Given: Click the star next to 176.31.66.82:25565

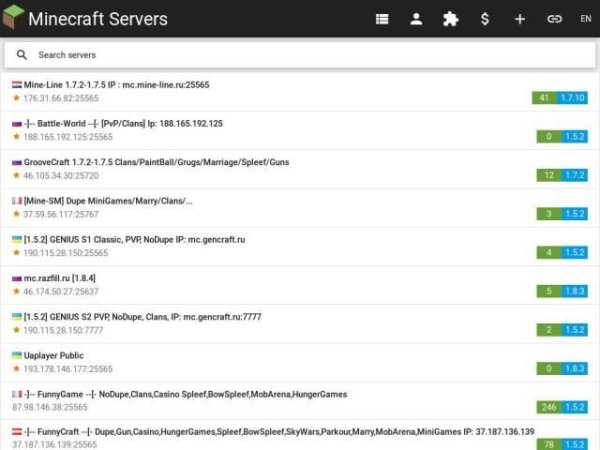Looking at the screenshot, I should [16, 98].
